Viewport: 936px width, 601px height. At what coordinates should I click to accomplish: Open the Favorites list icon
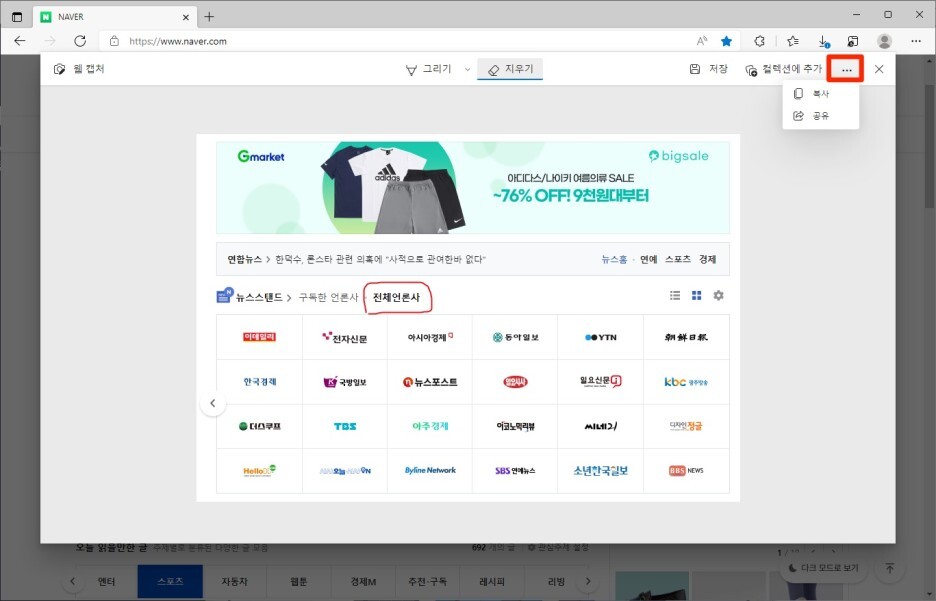[x=793, y=41]
